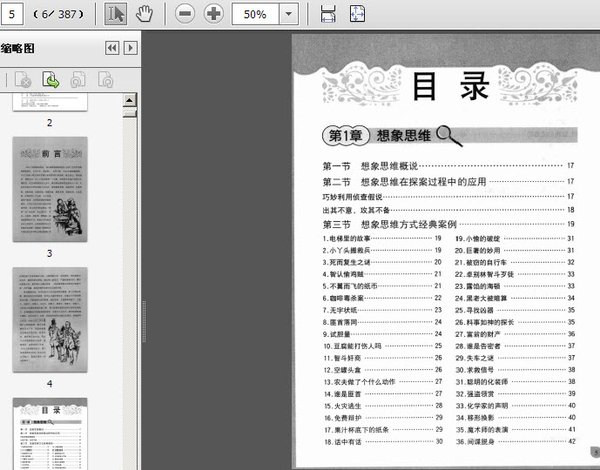Image resolution: width=600 pixels, height=470 pixels.
Task: Click the 3.死而复生之谜 entry
Action: tap(382, 262)
